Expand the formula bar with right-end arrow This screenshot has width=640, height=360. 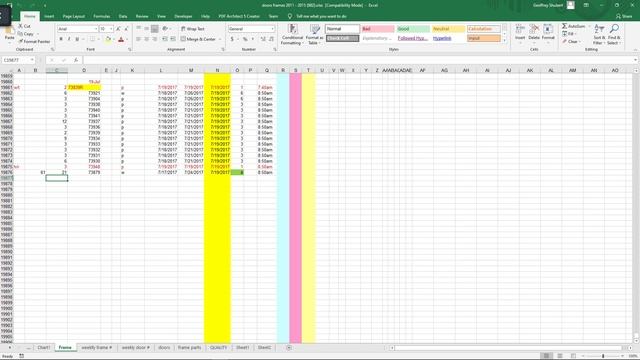point(635,60)
